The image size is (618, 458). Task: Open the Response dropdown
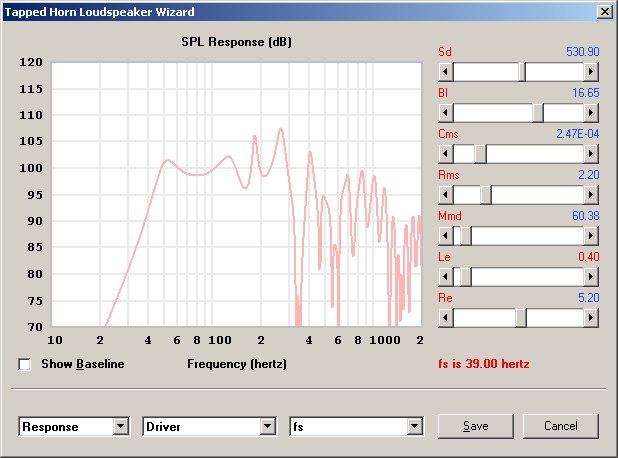[x=120, y=426]
